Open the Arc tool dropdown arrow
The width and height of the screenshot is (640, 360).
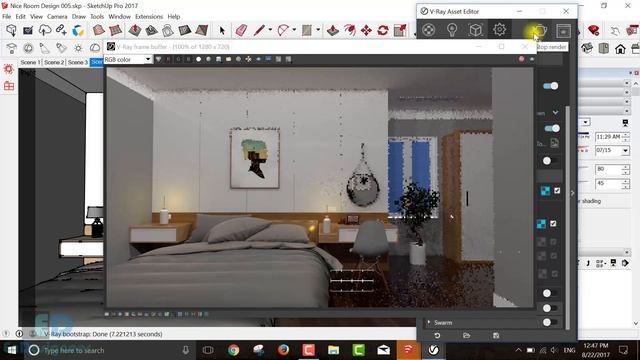(294, 30)
